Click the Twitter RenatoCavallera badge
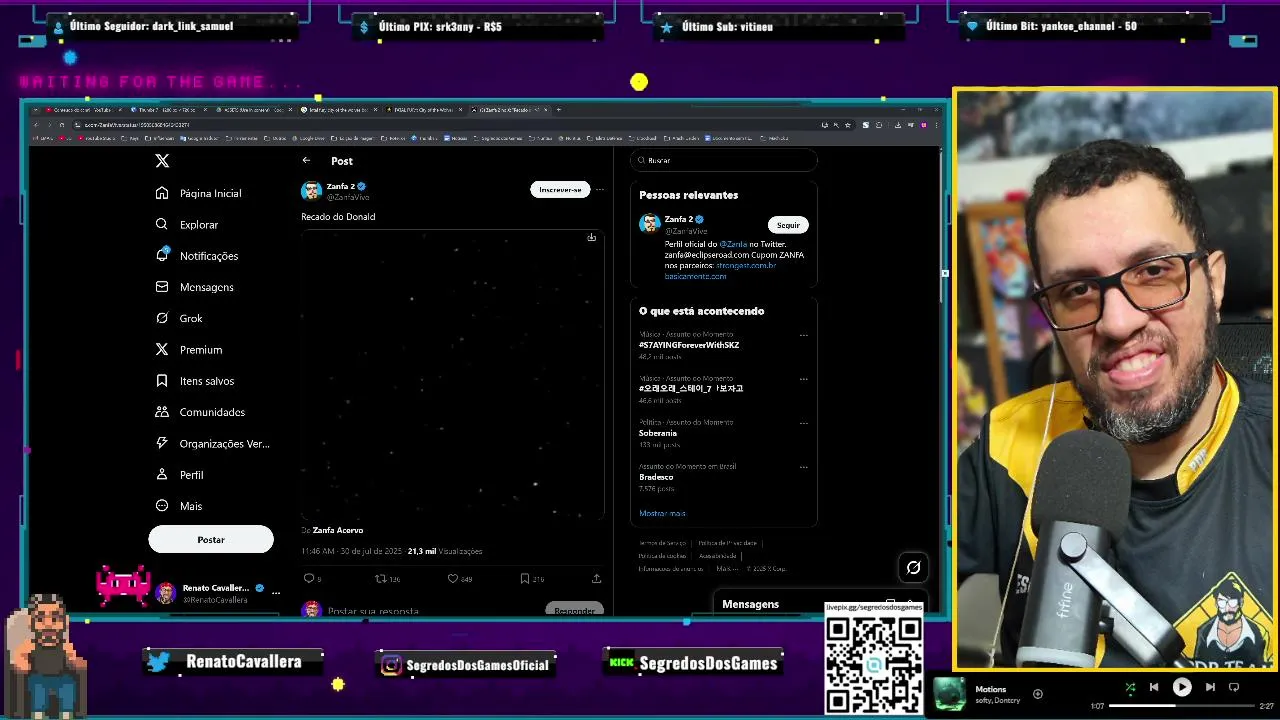Viewport: 1280px width, 720px height. coord(233,661)
